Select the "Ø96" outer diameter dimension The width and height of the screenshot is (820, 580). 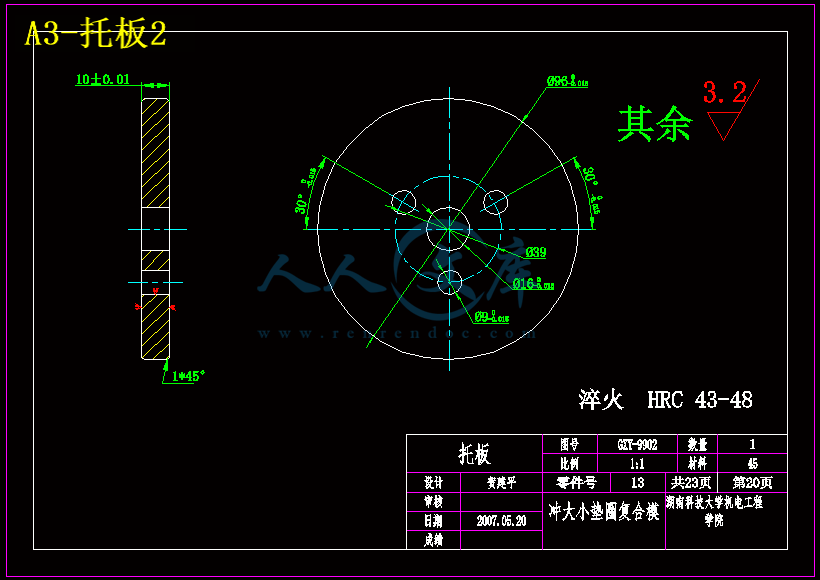[567, 81]
